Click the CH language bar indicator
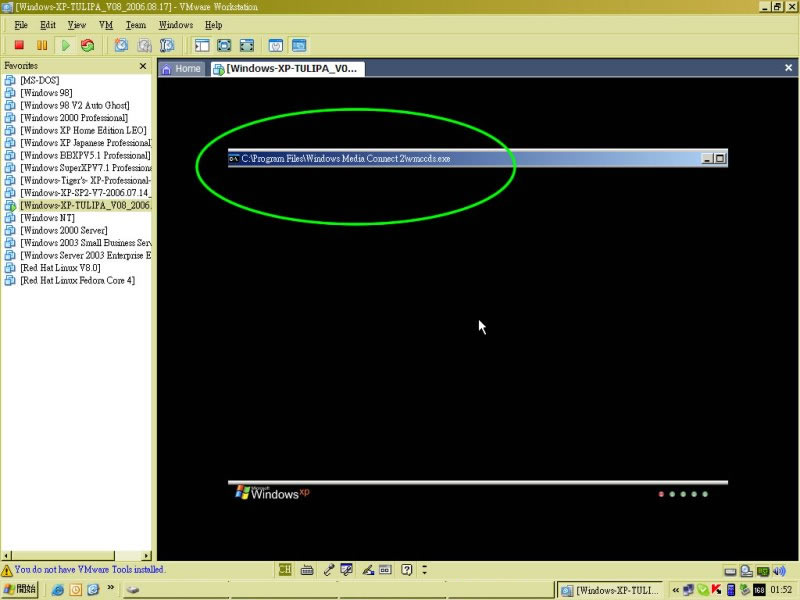Image resolution: width=800 pixels, height=600 pixels. coord(285,569)
